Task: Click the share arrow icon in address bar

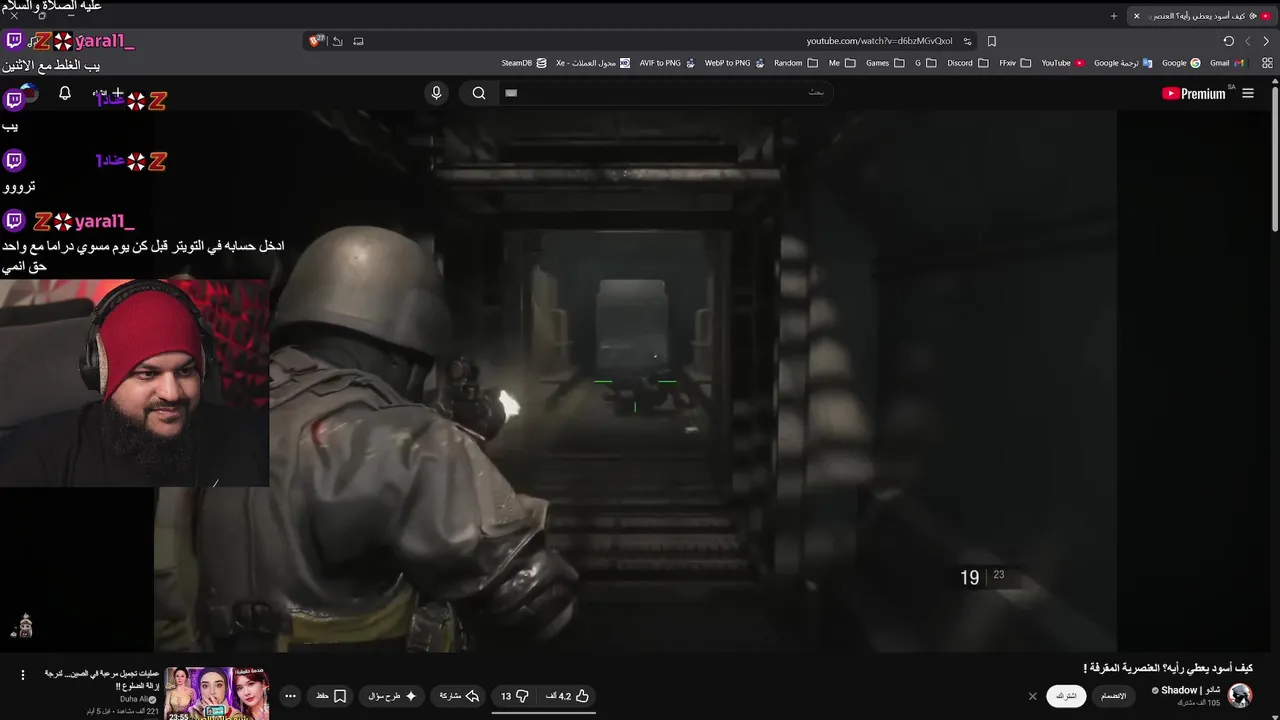Action: coord(338,41)
